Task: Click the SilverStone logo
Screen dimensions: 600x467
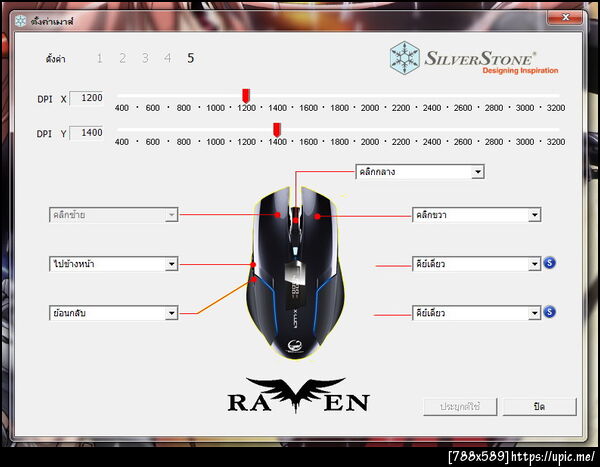Action: [474, 58]
